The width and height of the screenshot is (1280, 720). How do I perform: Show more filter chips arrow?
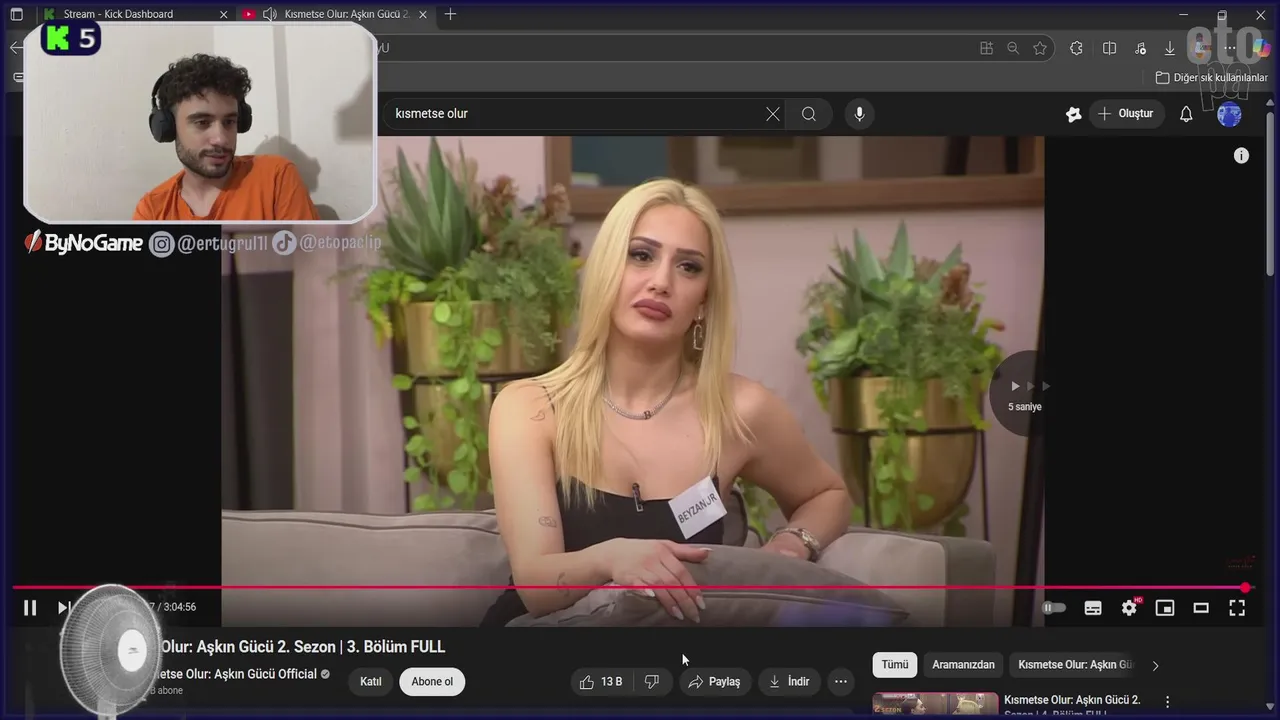point(1155,666)
